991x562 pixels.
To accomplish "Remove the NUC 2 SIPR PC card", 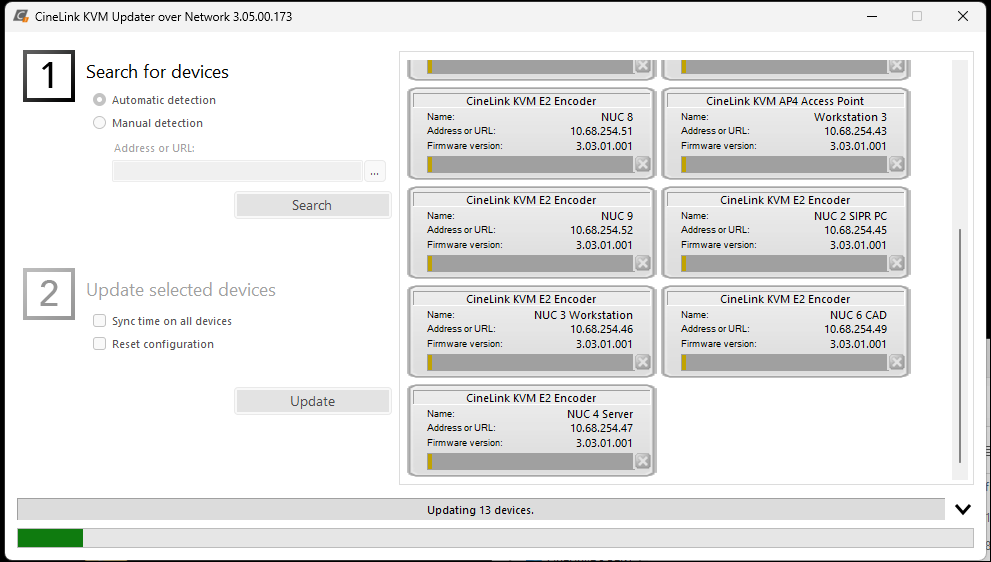I will click(x=896, y=263).
